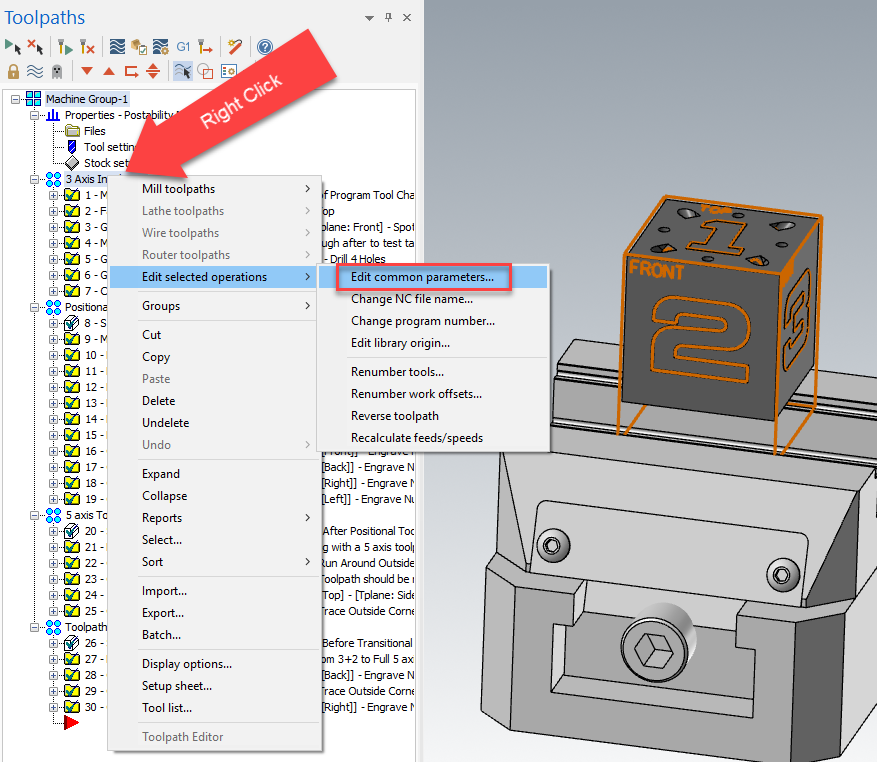This screenshot has height=762, width=877.
Task: Collapse the Machine Group-1 node
Action: click(15, 99)
